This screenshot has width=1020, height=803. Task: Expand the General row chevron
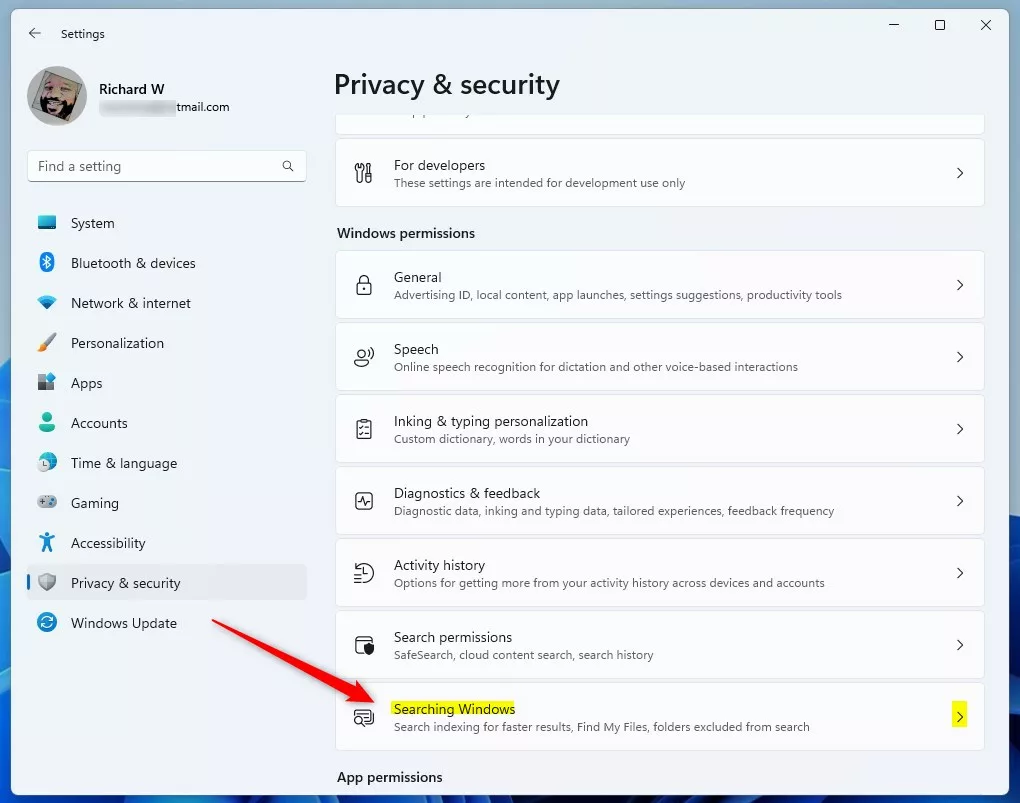coord(960,285)
